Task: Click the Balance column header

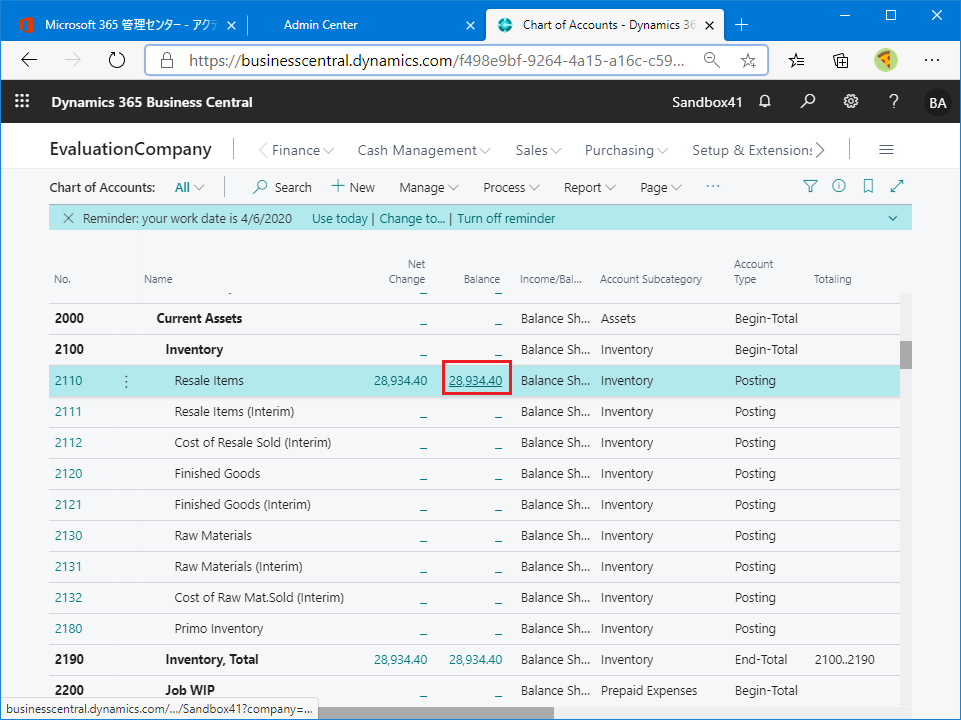Action: tap(482, 279)
